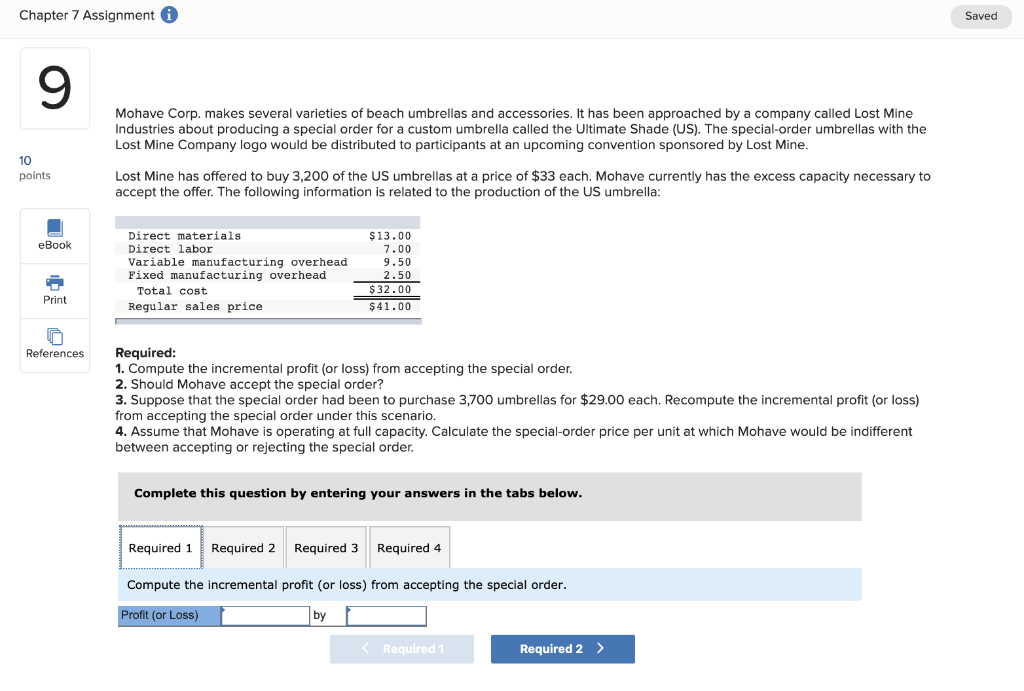Click the 9.50 variable overhead value
The image size is (1024, 691).
pyautogui.click(x=397, y=262)
